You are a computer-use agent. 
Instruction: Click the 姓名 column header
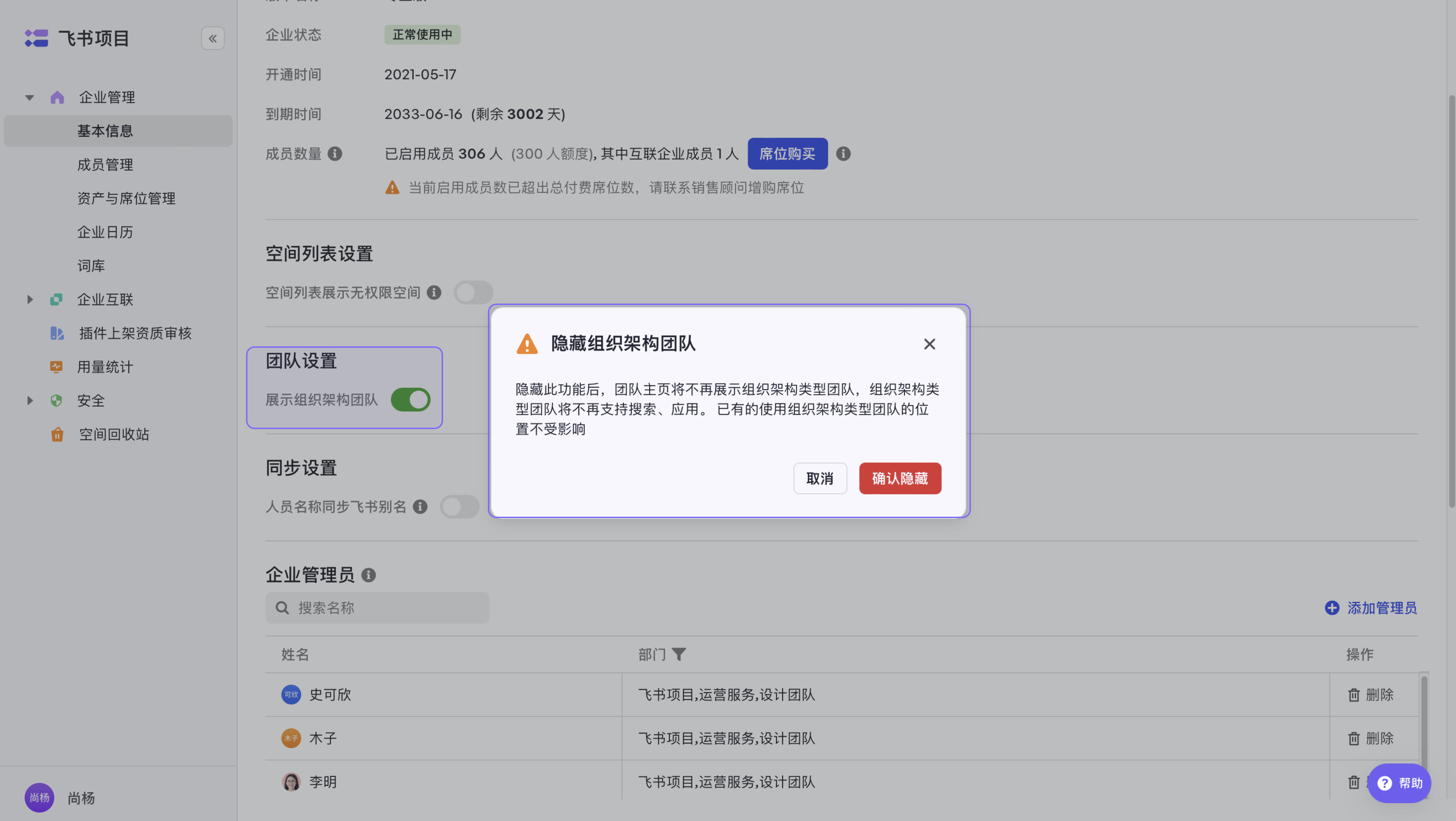295,654
